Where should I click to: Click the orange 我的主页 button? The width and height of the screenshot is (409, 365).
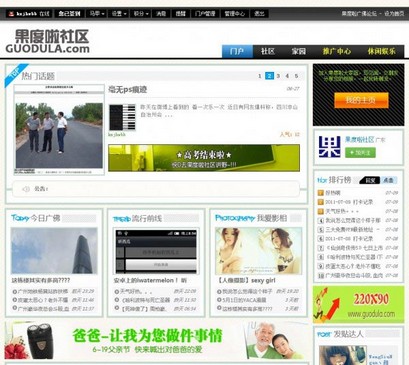[x=361, y=100]
